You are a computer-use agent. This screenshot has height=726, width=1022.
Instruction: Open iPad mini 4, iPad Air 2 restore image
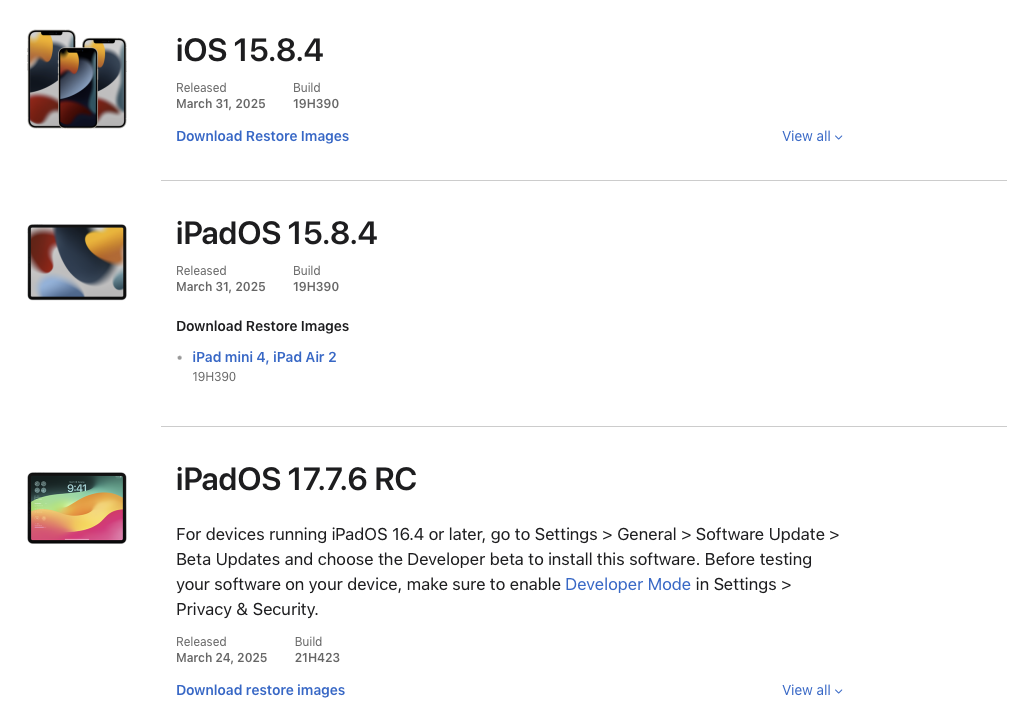[x=264, y=357]
